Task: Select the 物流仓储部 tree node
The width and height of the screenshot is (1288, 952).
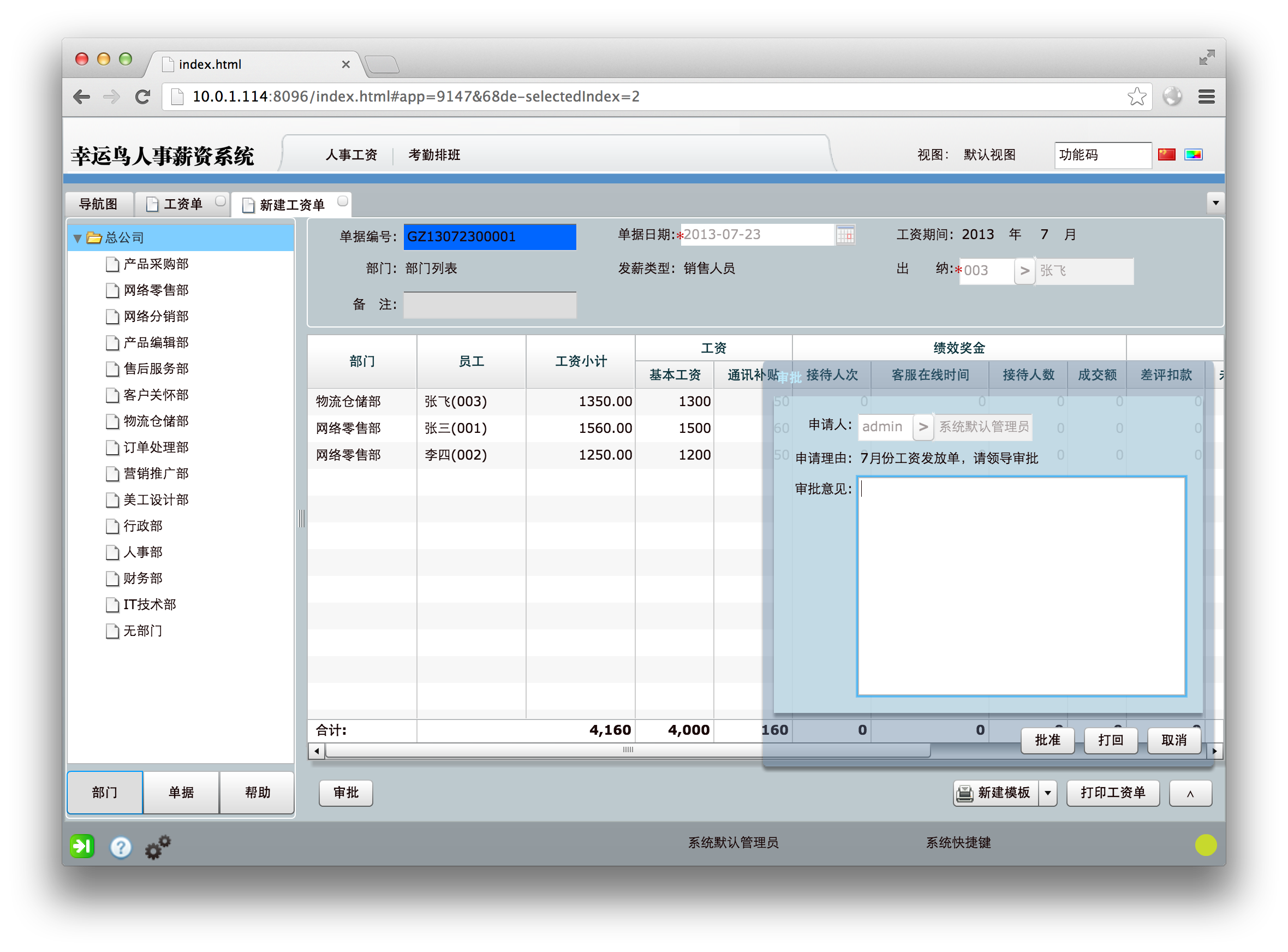Action: click(156, 421)
